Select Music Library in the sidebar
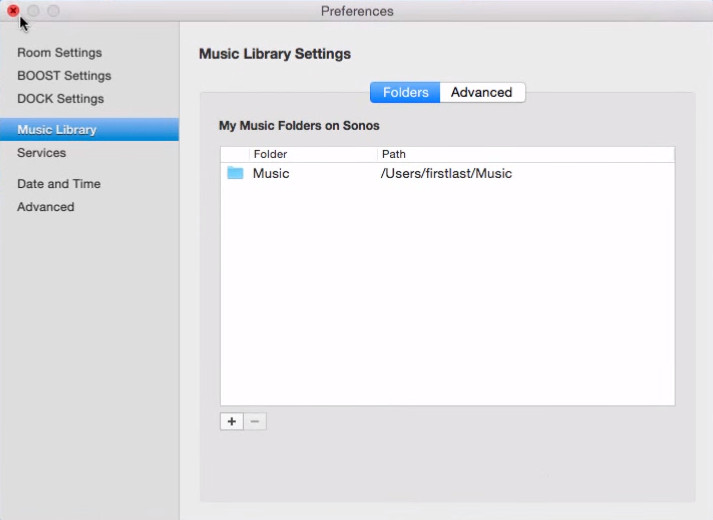 click(89, 130)
